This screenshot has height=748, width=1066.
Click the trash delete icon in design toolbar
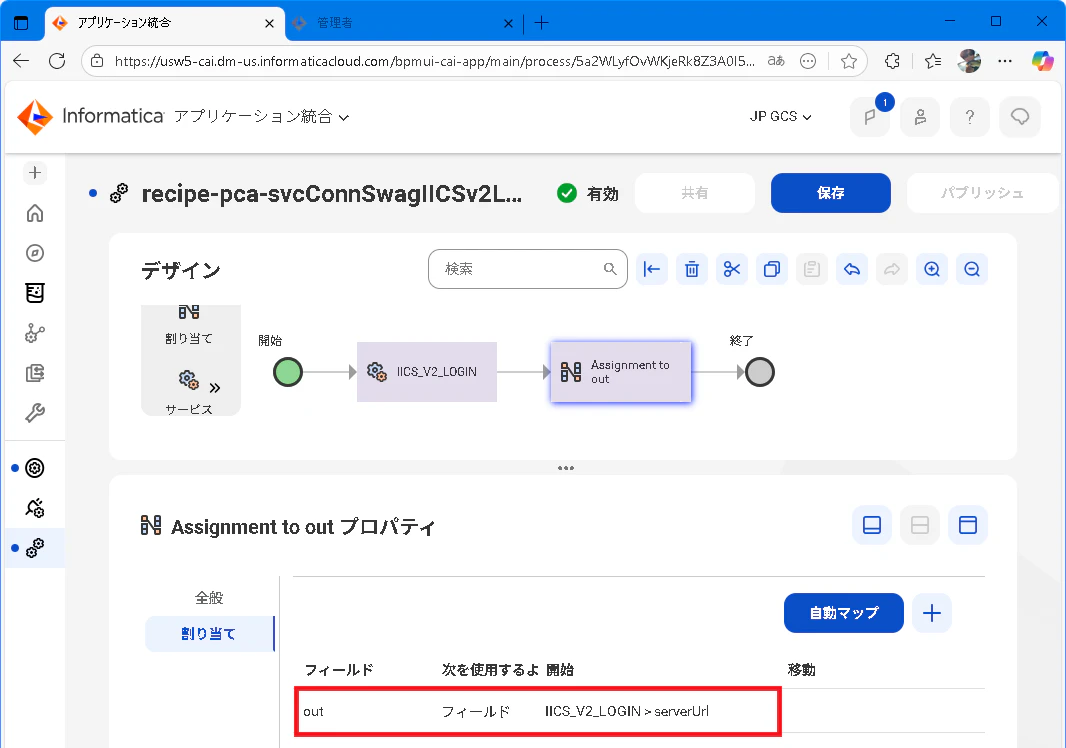pos(692,269)
